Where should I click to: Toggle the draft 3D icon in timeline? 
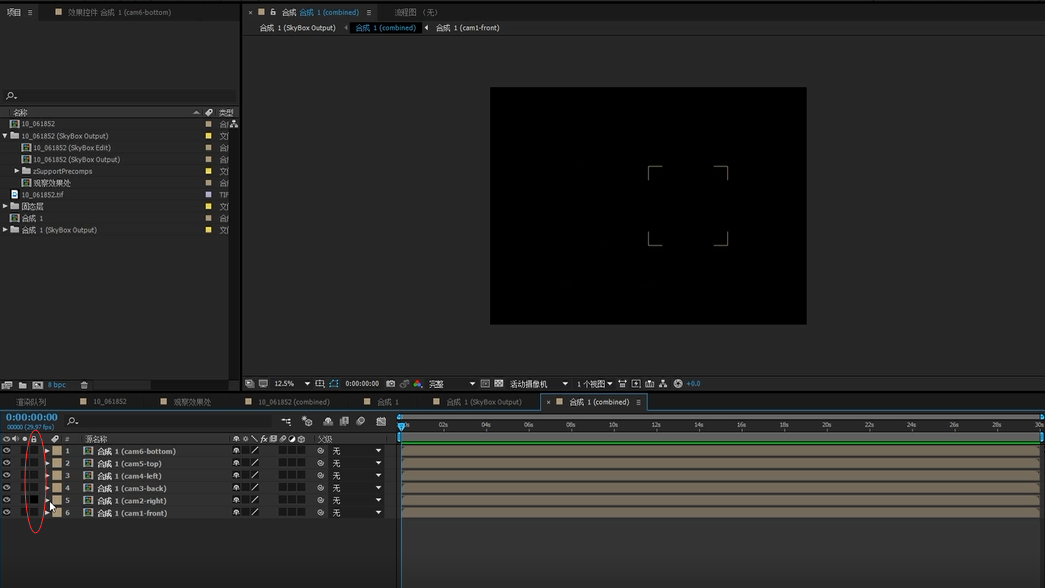pos(307,421)
